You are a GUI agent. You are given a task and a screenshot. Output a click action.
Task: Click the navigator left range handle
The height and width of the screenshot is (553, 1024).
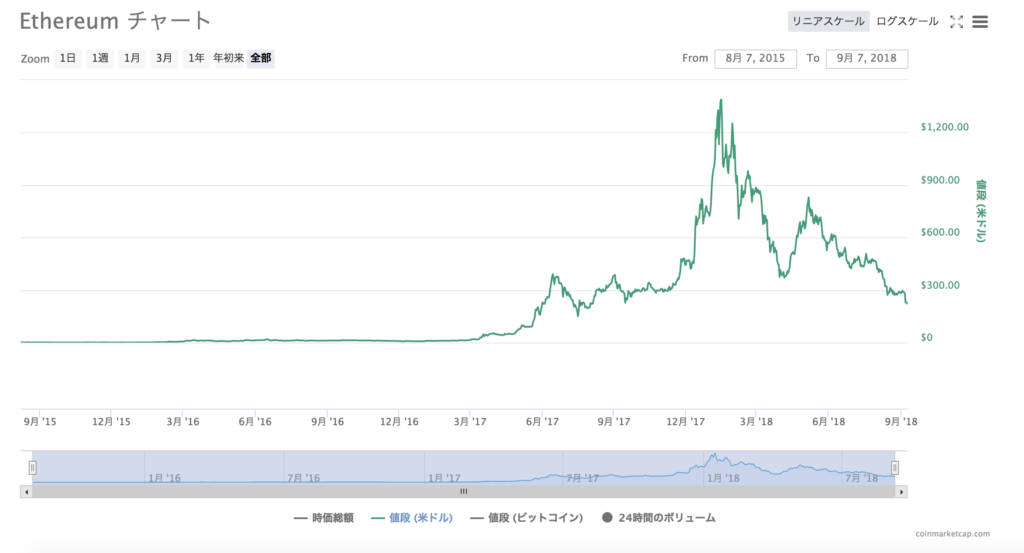(33, 467)
